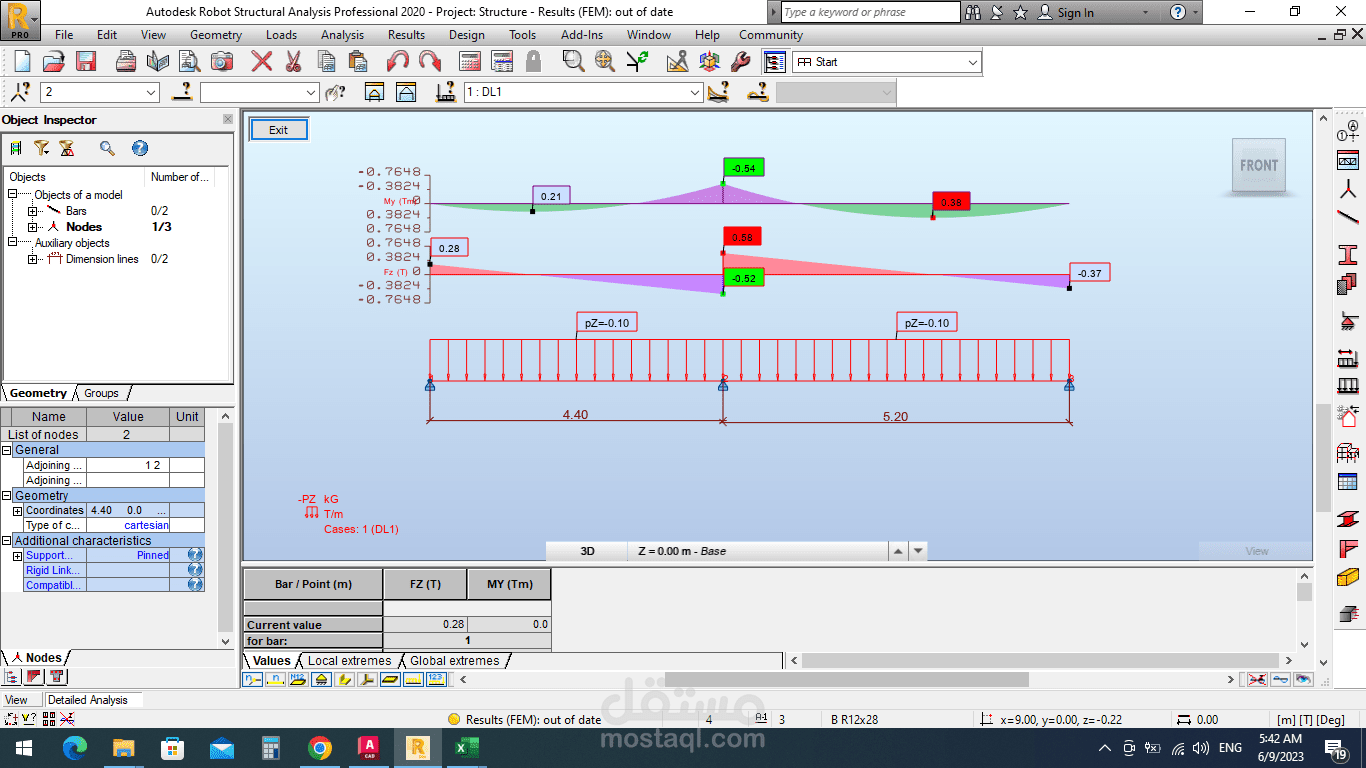This screenshot has height=768, width=1366.
Task: Cut the selection using the scissors icon
Action: pos(293,61)
